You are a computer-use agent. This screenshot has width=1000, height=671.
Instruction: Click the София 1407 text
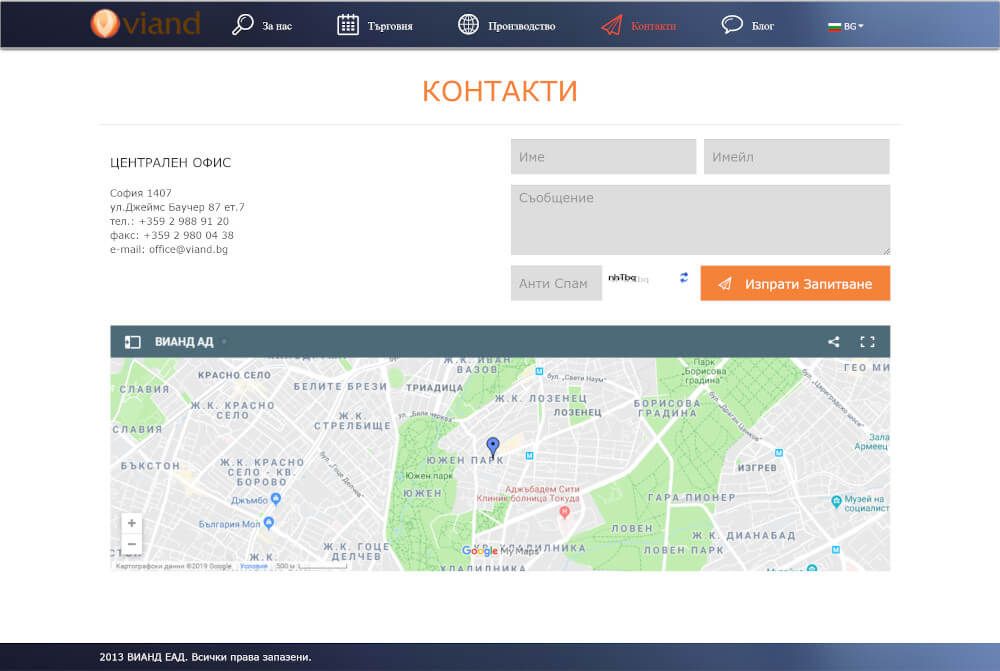pos(140,193)
